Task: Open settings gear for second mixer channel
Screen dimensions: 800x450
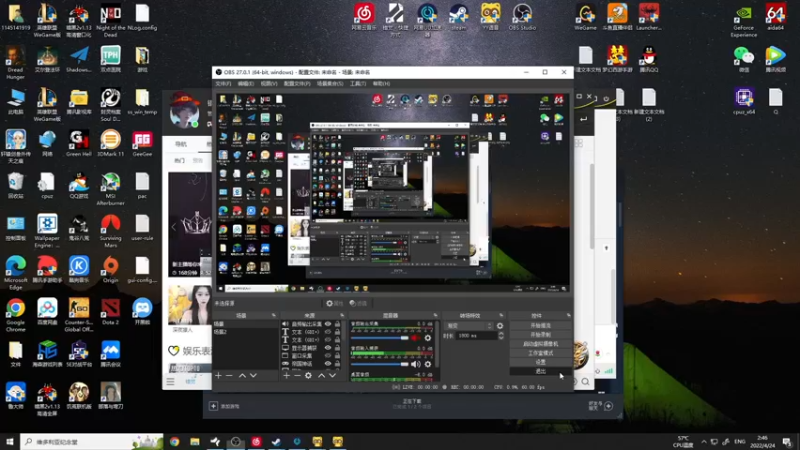Action: [x=428, y=364]
